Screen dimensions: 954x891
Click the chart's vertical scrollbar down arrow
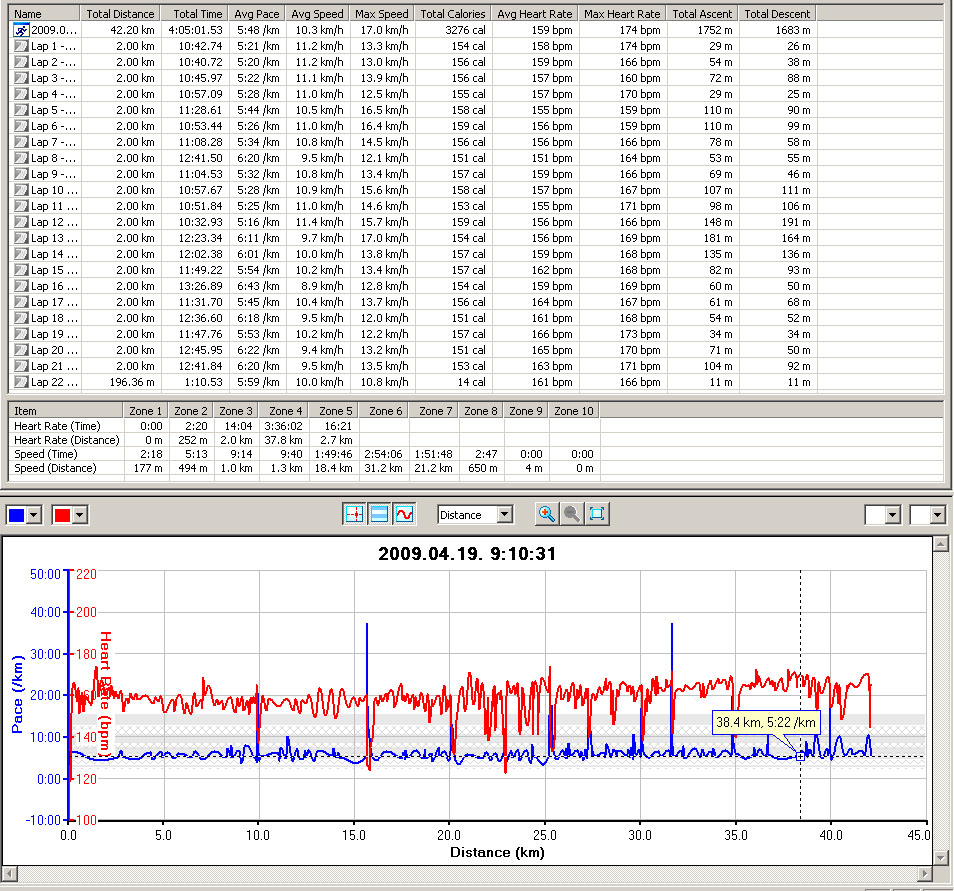tap(939, 857)
